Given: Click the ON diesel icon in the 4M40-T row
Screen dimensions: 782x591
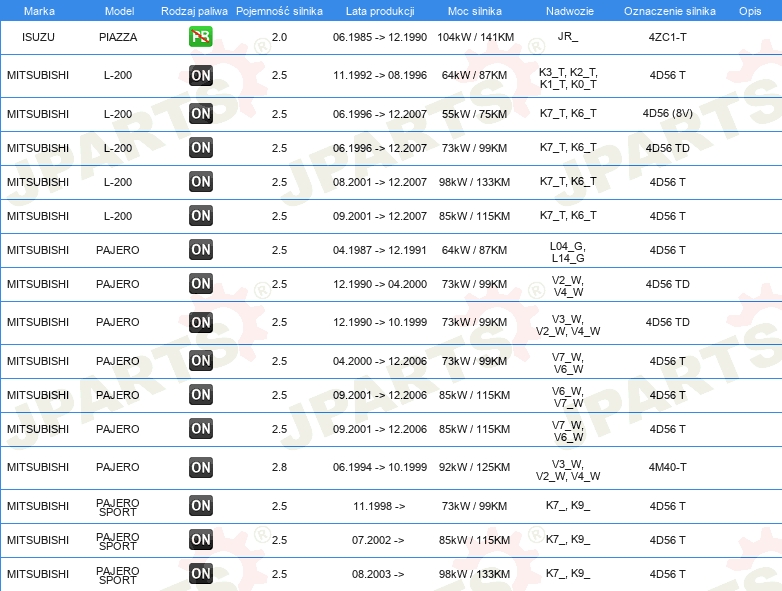Looking at the screenshot, I should click(201, 468).
